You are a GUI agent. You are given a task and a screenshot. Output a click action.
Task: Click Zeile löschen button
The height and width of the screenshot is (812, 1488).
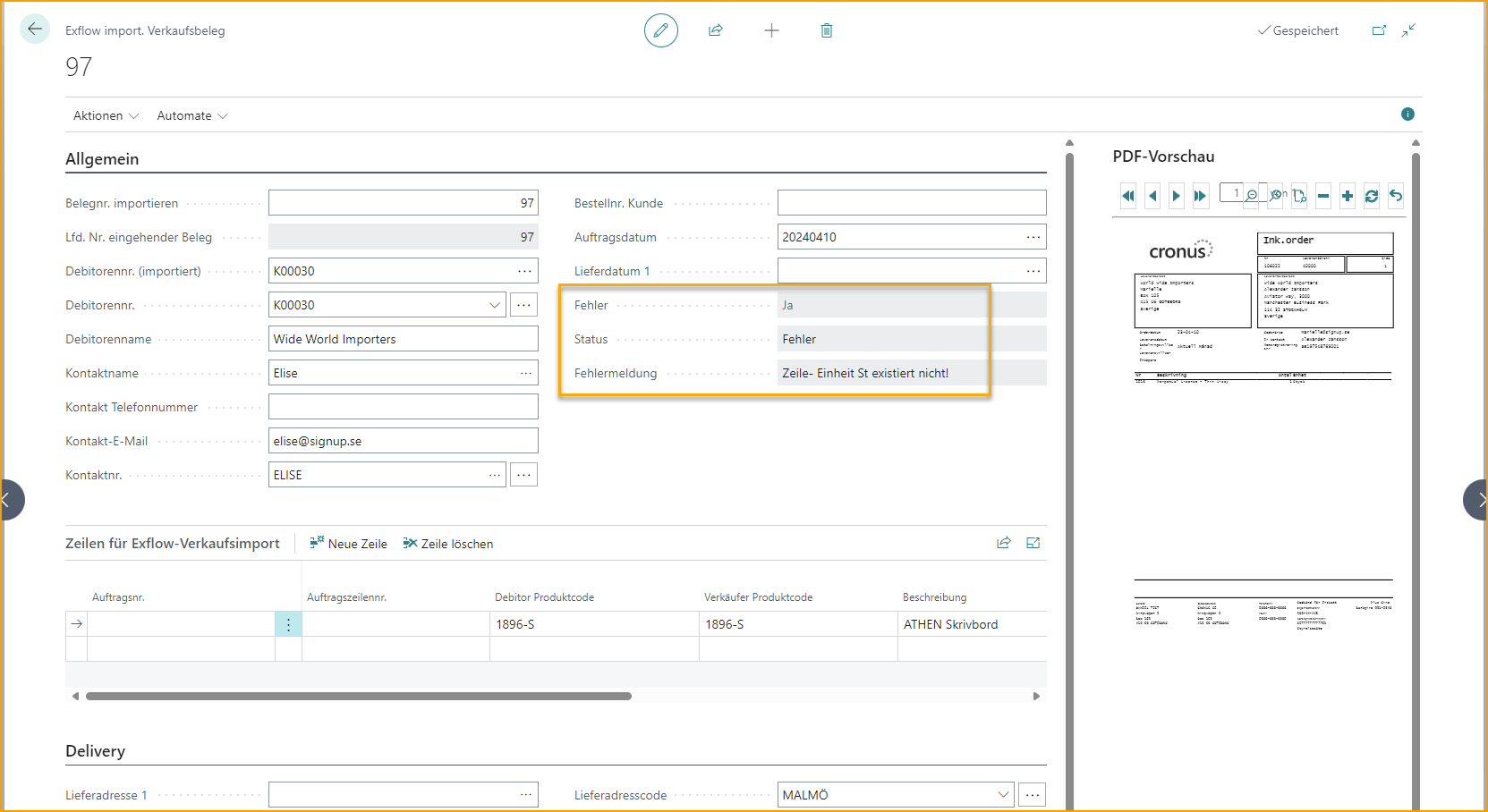448,544
